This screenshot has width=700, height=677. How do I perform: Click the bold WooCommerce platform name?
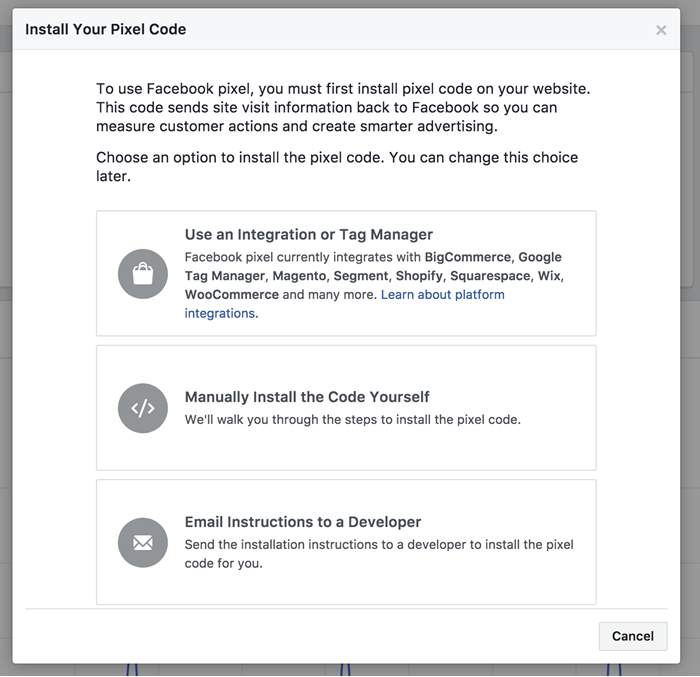(x=232, y=295)
